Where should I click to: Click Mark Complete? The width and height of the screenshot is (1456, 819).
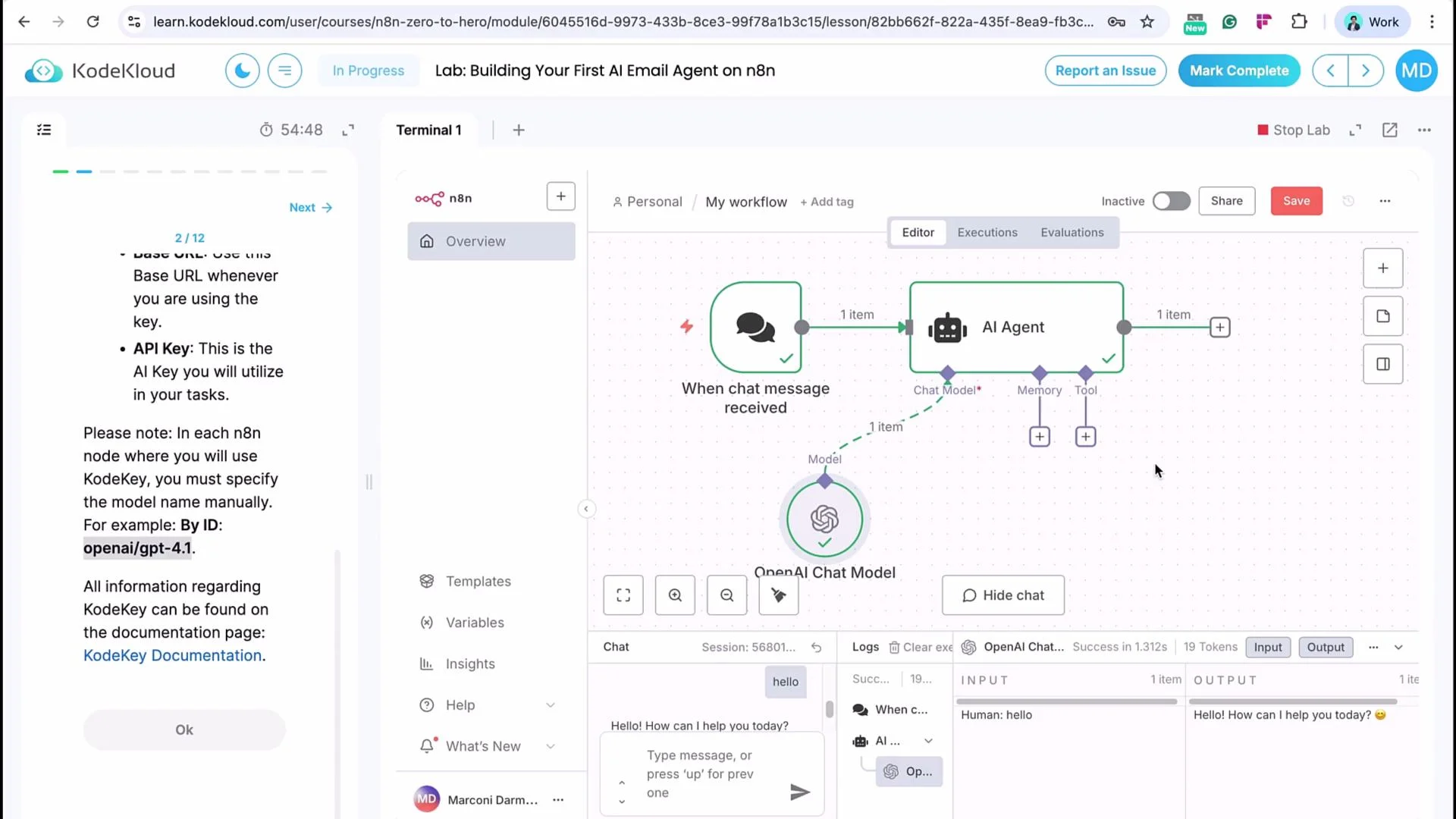pyautogui.click(x=1238, y=71)
